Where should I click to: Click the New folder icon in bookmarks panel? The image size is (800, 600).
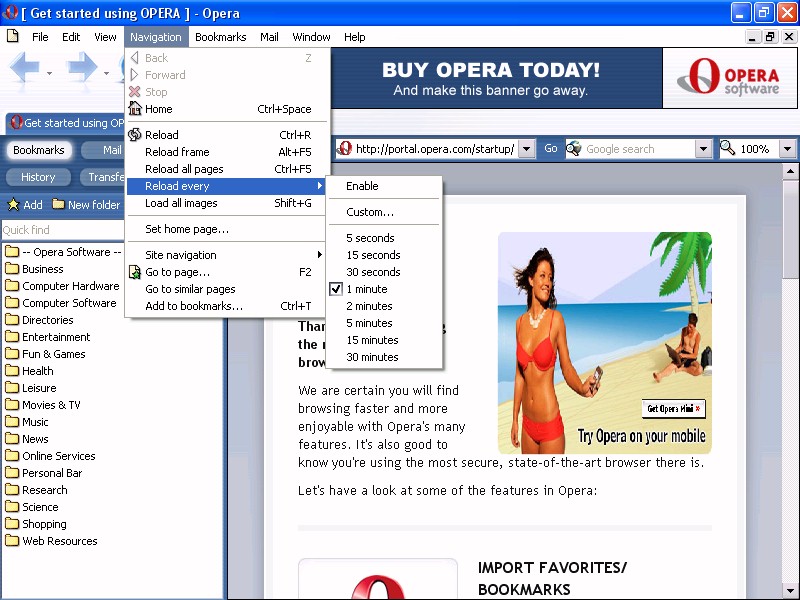[59, 204]
